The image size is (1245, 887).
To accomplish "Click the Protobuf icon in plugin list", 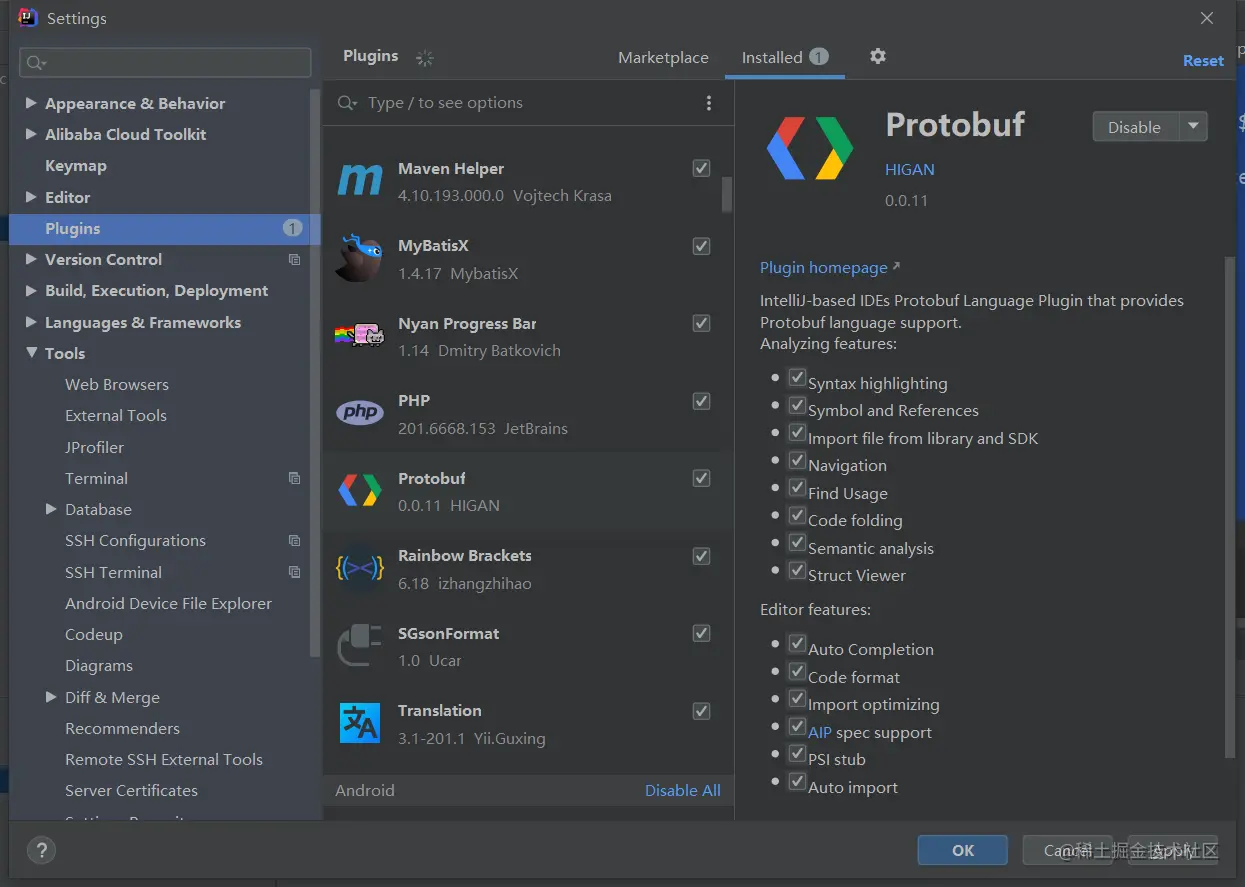I will tap(360, 491).
